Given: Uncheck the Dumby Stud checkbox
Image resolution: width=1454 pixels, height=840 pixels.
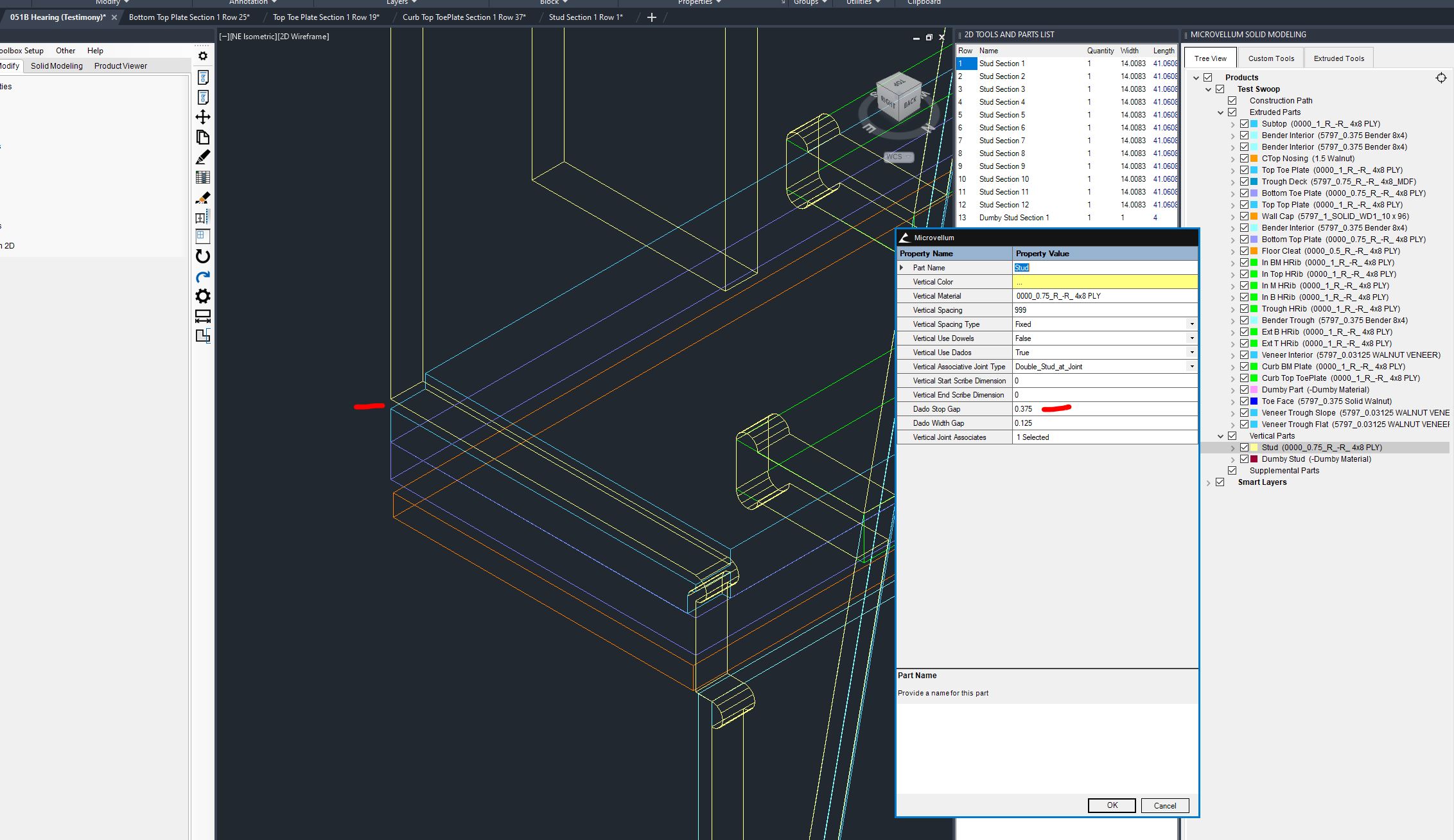Looking at the screenshot, I should 1244,459.
